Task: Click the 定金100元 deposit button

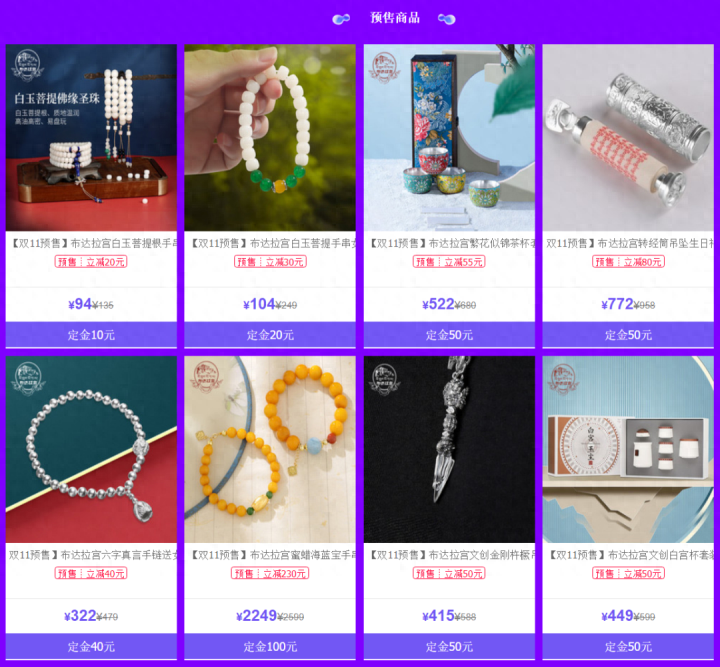Action: coord(270,646)
